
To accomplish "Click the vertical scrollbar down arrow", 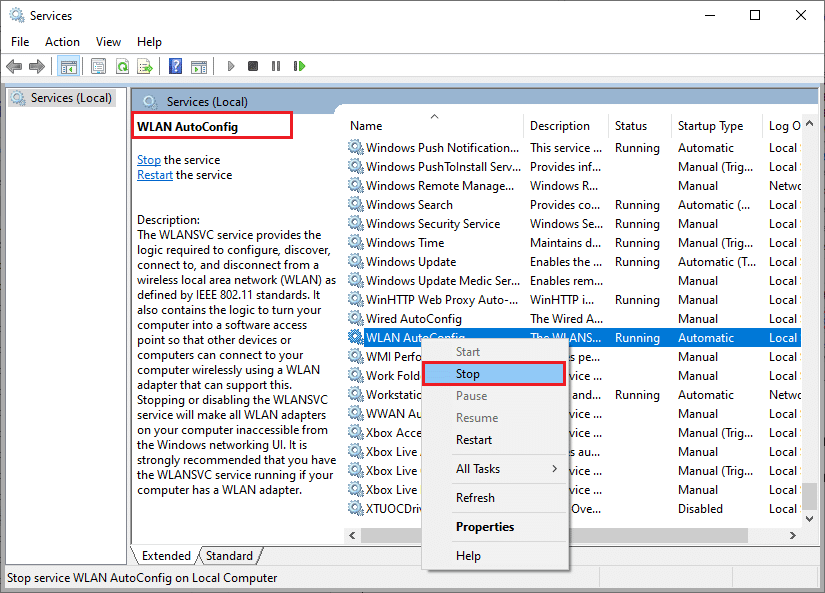I will point(810,519).
